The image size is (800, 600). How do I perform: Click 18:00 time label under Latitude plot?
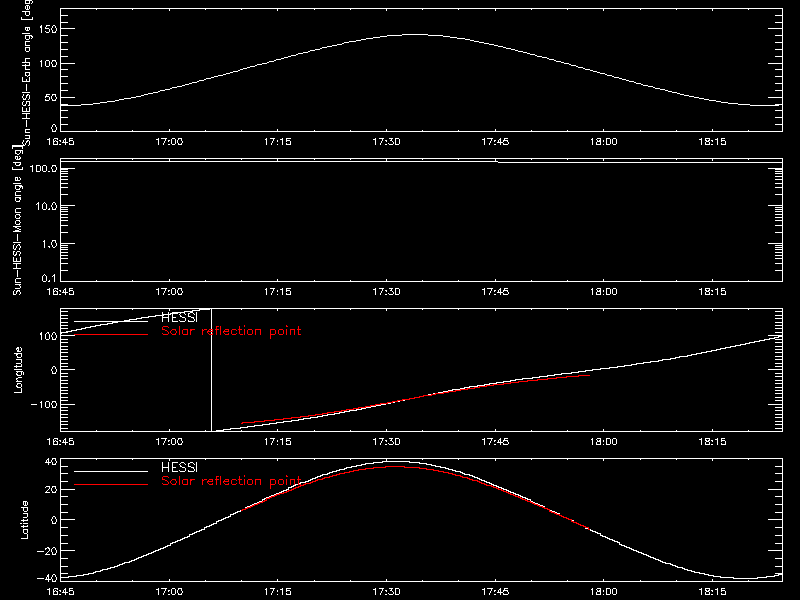tap(604, 591)
